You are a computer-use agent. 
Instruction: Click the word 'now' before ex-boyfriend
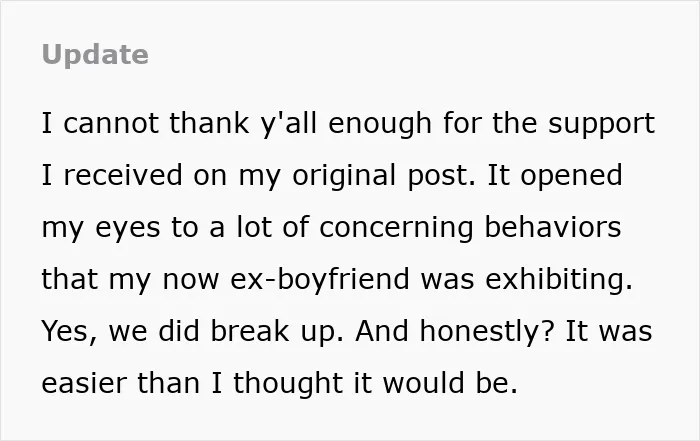click(191, 280)
